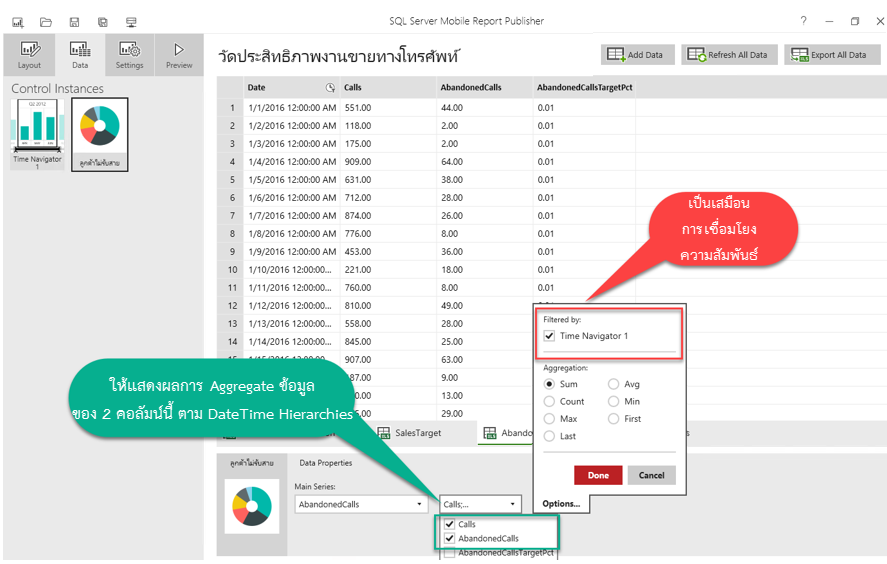The height and width of the screenshot is (564, 887).
Task: Select the 1/1/2016 12:00:00 AM date cell
Action: pyautogui.click(x=292, y=107)
